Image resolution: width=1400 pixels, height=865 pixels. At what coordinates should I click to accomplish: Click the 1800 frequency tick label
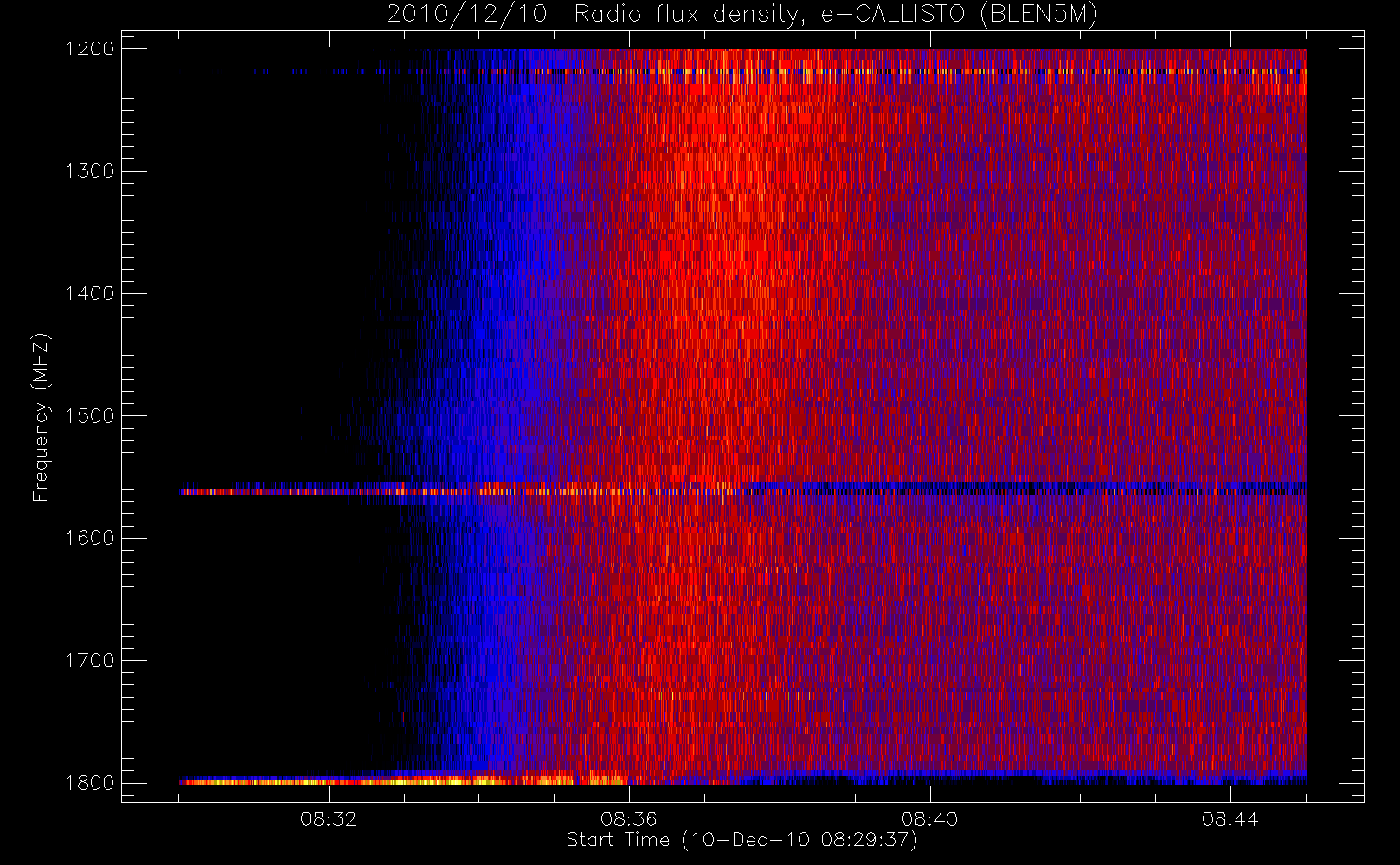91,783
